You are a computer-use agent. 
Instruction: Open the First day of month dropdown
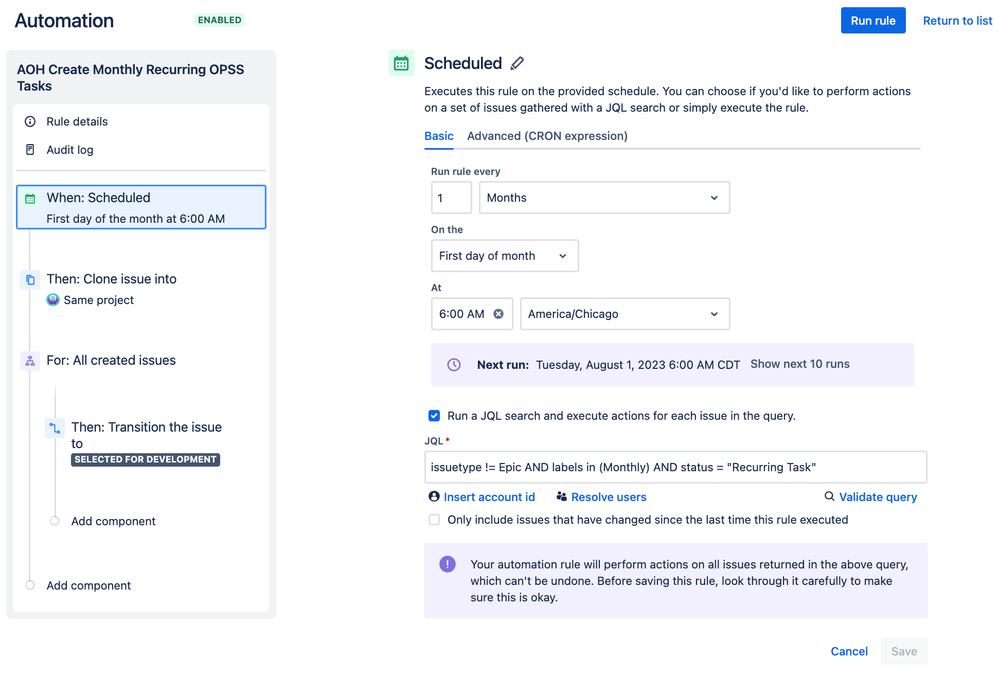pyautogui.click(x=505, y=255)
